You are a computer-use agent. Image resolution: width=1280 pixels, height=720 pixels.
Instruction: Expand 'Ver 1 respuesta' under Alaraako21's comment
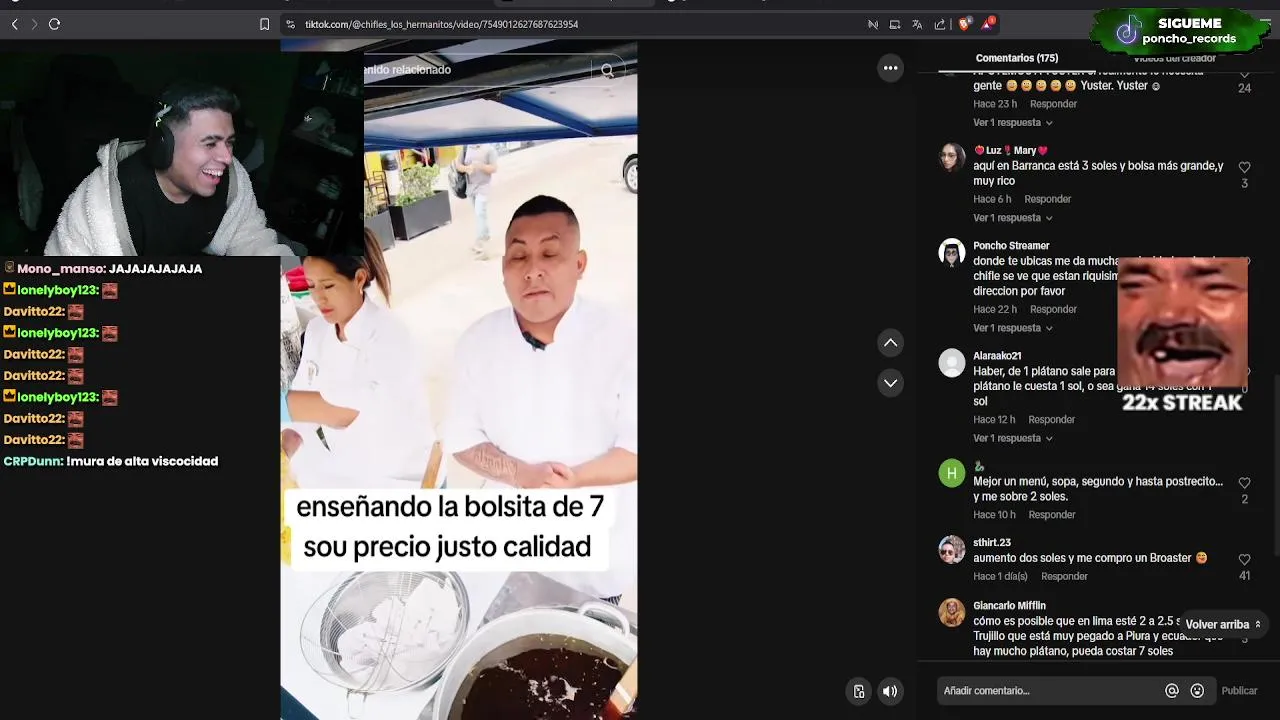coord(1013,438)
